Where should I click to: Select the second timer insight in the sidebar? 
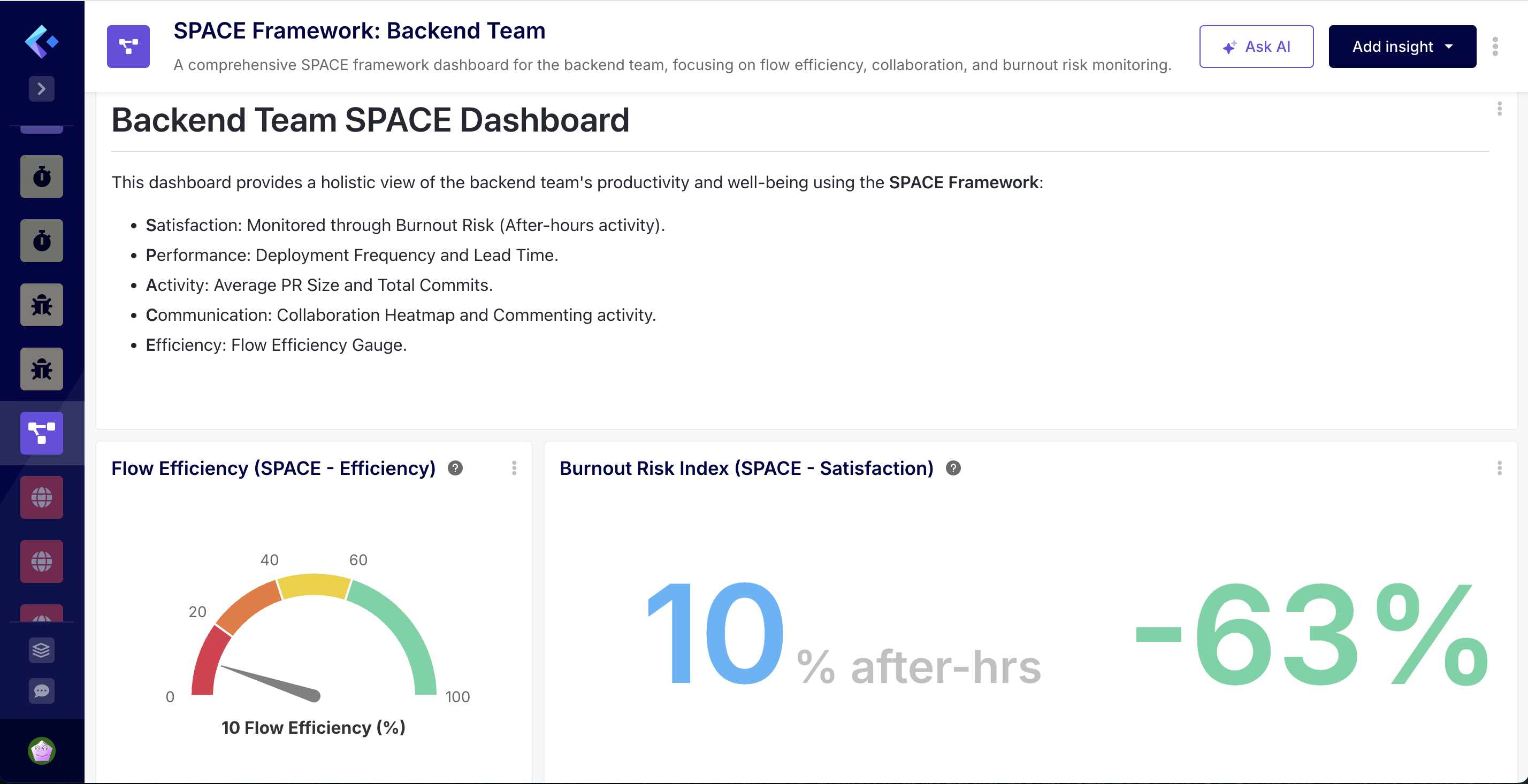(x=42, y=240)
